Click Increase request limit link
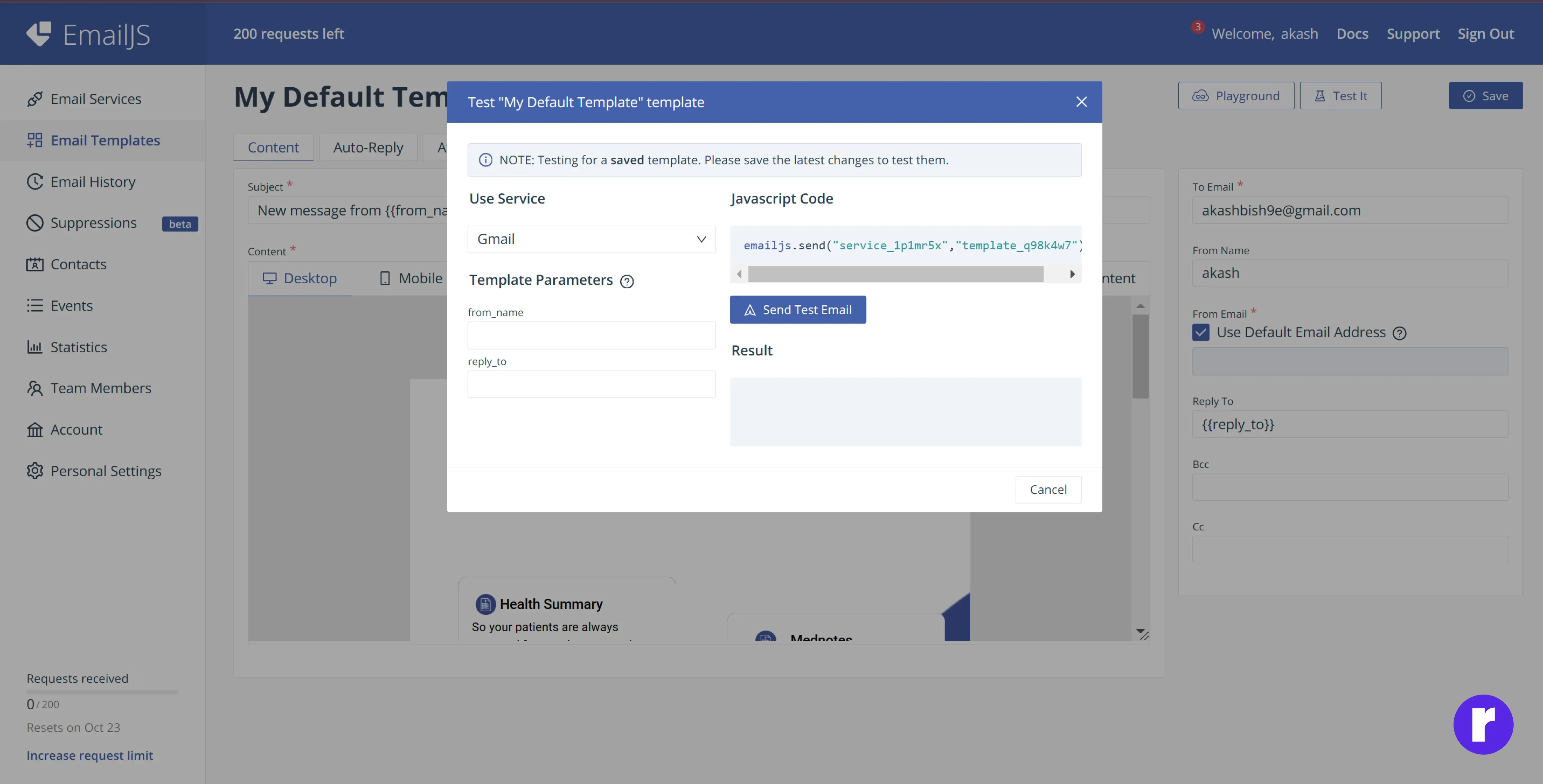This screenshot has height=784, width=1543. (90, 755)
